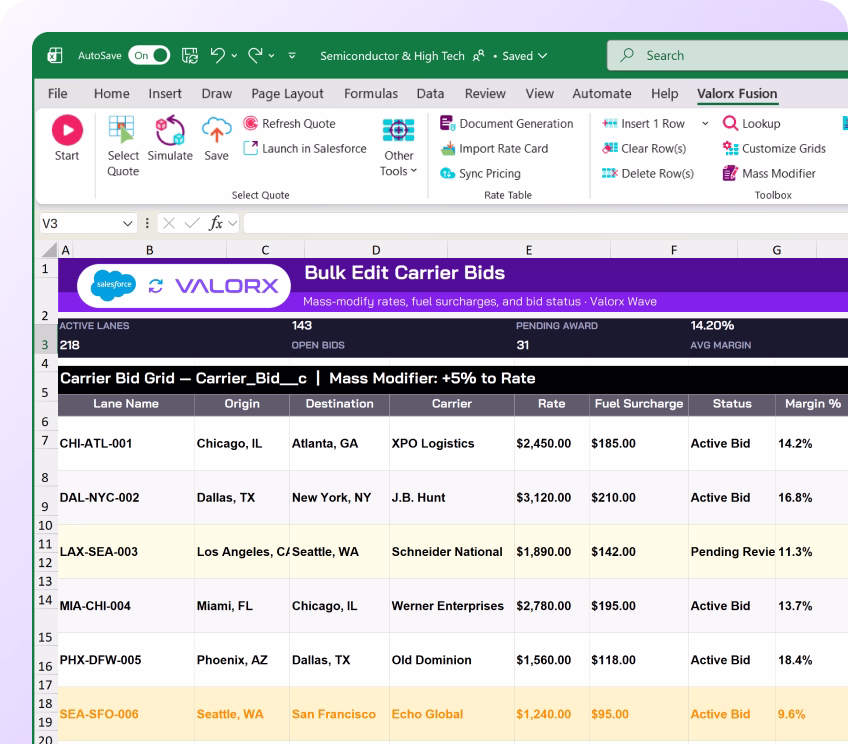Open the View tab
The height and width of the screenshot is (744, 848).
click(540, 94)
